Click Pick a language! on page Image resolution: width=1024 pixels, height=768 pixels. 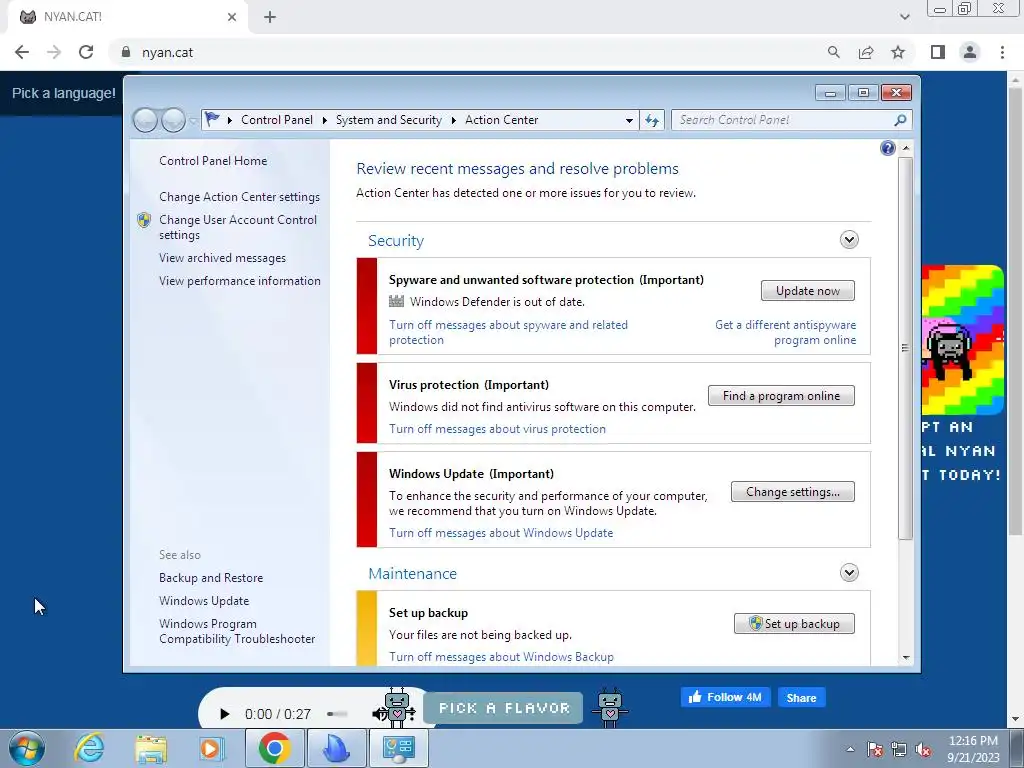click(x=63, y=93)
